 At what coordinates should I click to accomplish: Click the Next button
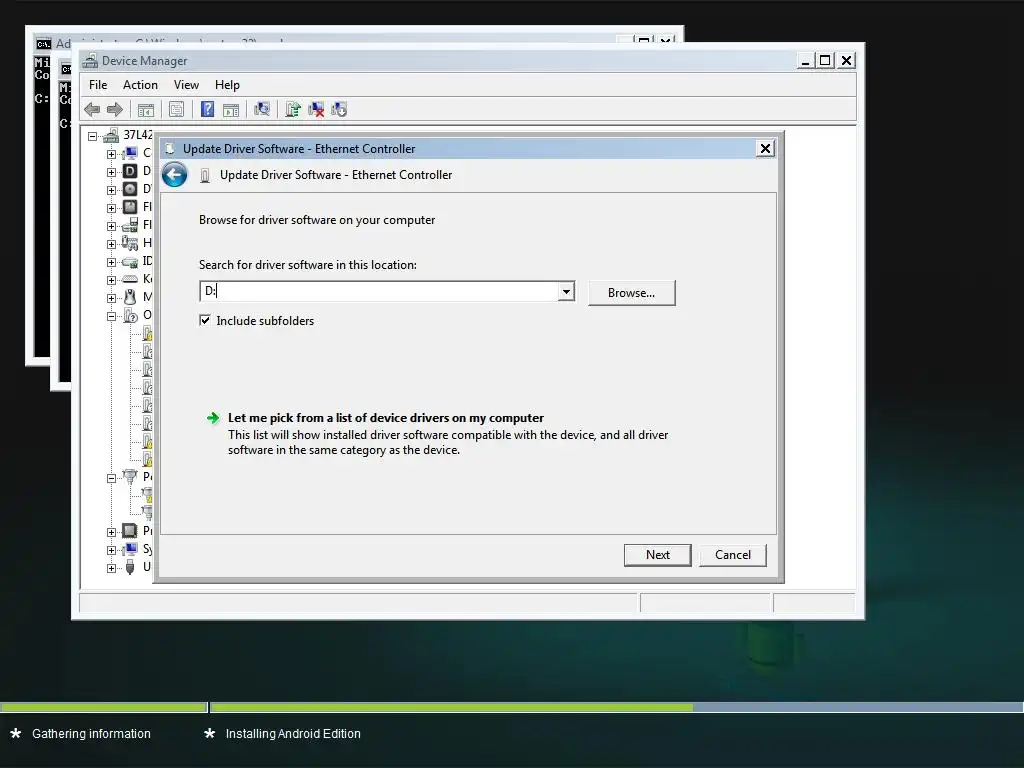pos(658,554)
